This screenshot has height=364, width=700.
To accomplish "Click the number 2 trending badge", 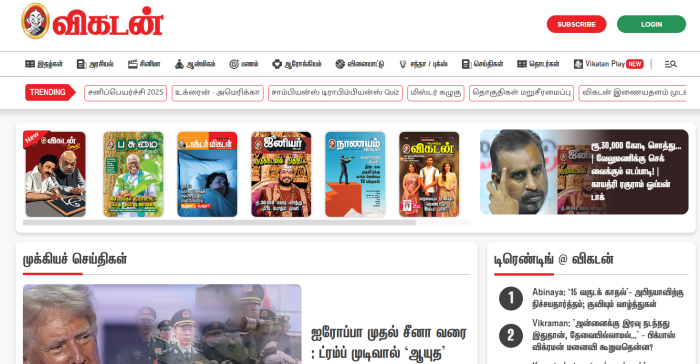I will [x=511, y=335].
